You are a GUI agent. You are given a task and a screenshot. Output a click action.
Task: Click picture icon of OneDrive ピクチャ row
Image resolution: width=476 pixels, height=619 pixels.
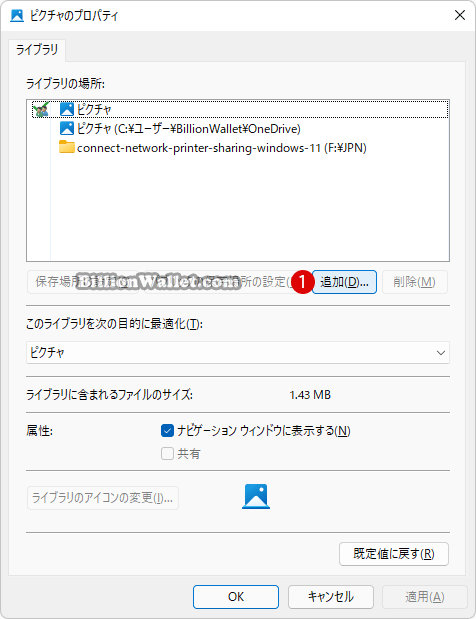(x=67, y=129)
